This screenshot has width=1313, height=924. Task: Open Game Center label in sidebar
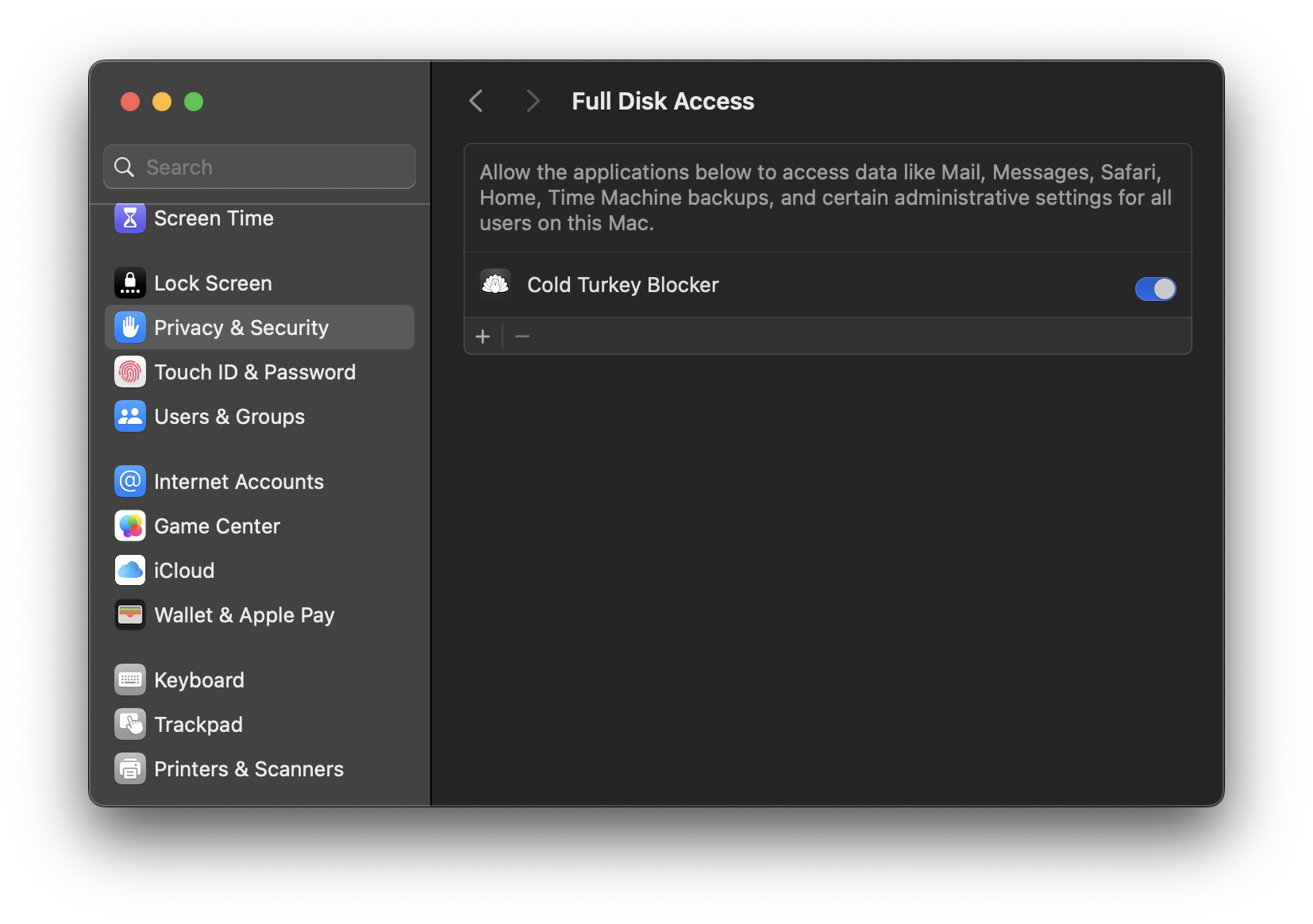tap(217, 526)
